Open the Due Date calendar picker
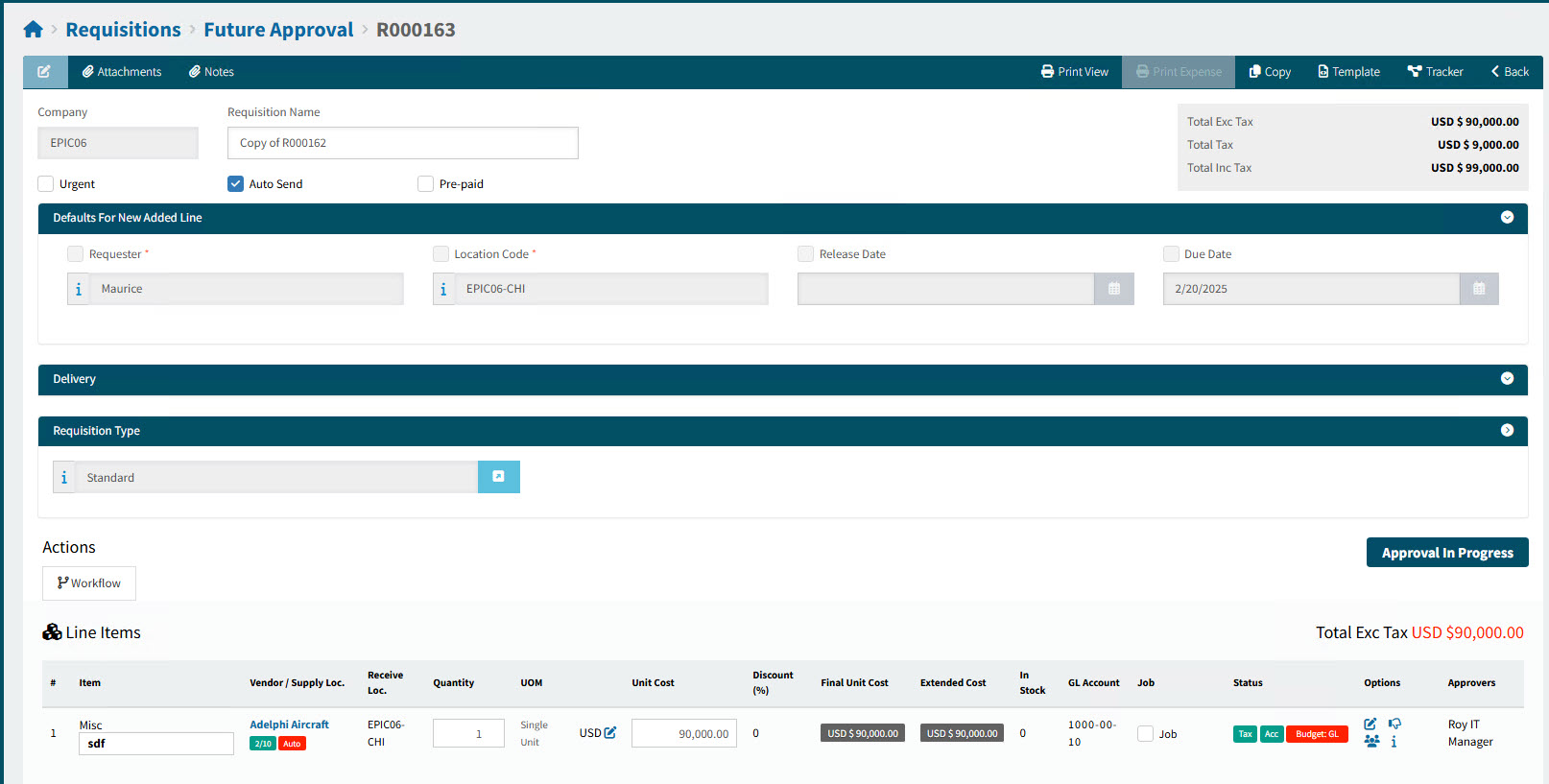This screenshot has width=1549, height=784. pos(1479,289)
